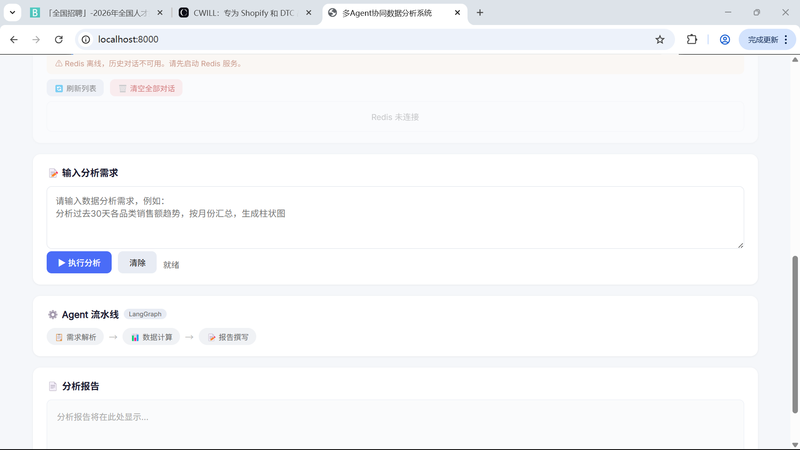Close the 全国招聘 tab
The height and width of the screenshot is (450, 800).
coord(160,13)
